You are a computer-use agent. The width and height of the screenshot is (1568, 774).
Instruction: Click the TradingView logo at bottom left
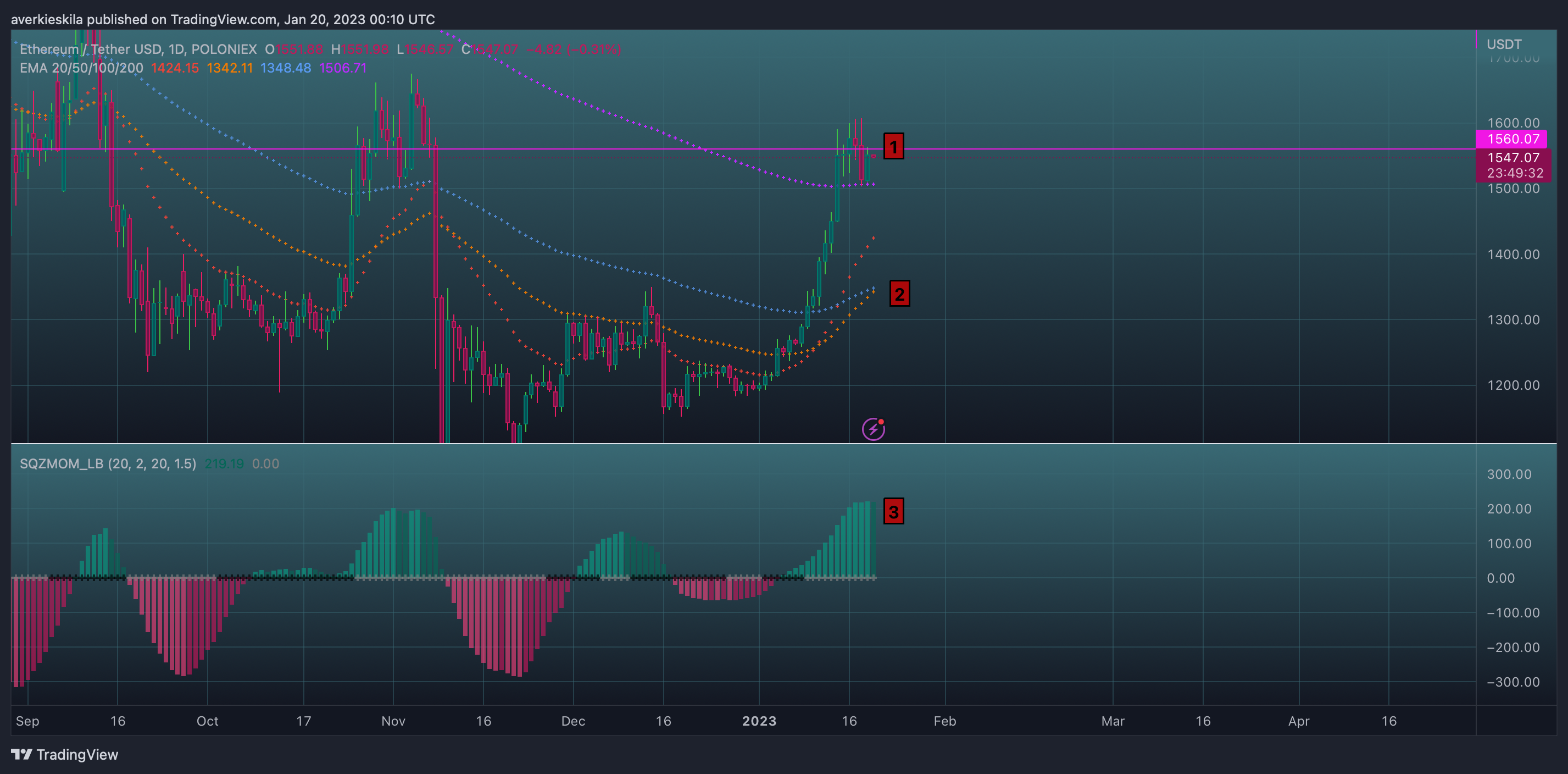point(64,755)
